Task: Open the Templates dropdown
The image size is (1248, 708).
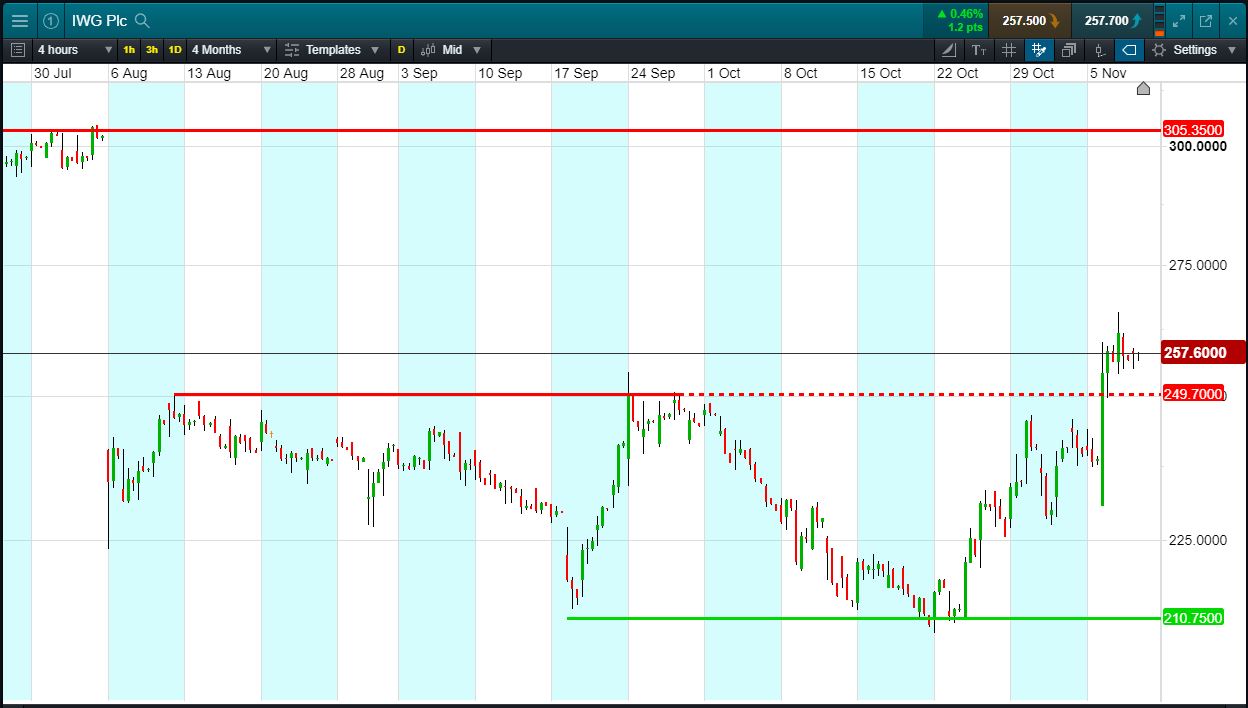Action: click(332, 50)
